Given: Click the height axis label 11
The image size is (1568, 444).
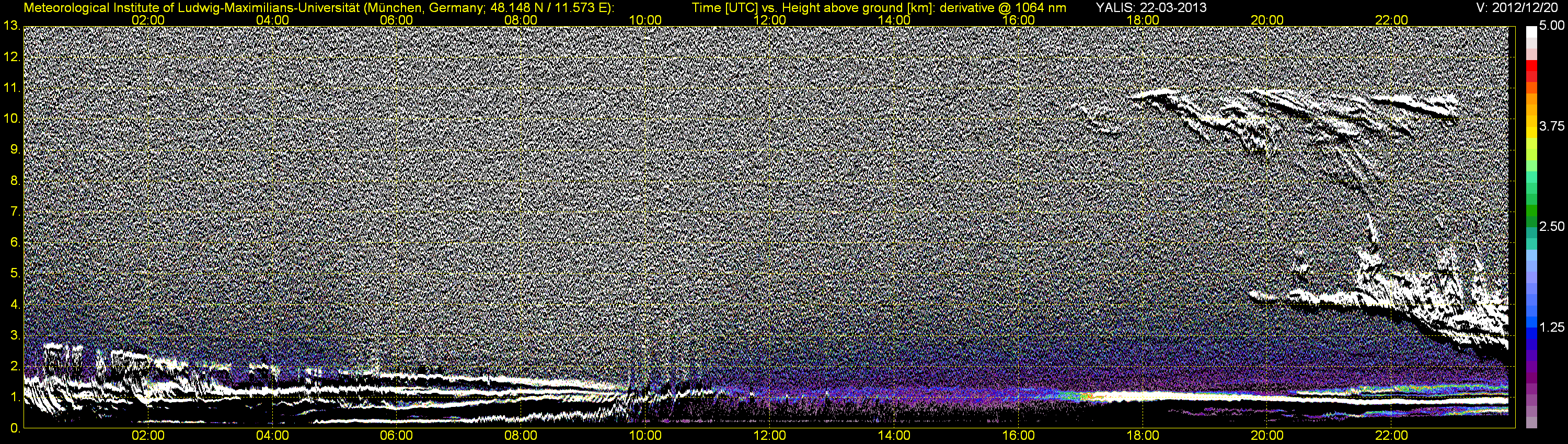Looking at the screenshot, I should tap(11, 88).
